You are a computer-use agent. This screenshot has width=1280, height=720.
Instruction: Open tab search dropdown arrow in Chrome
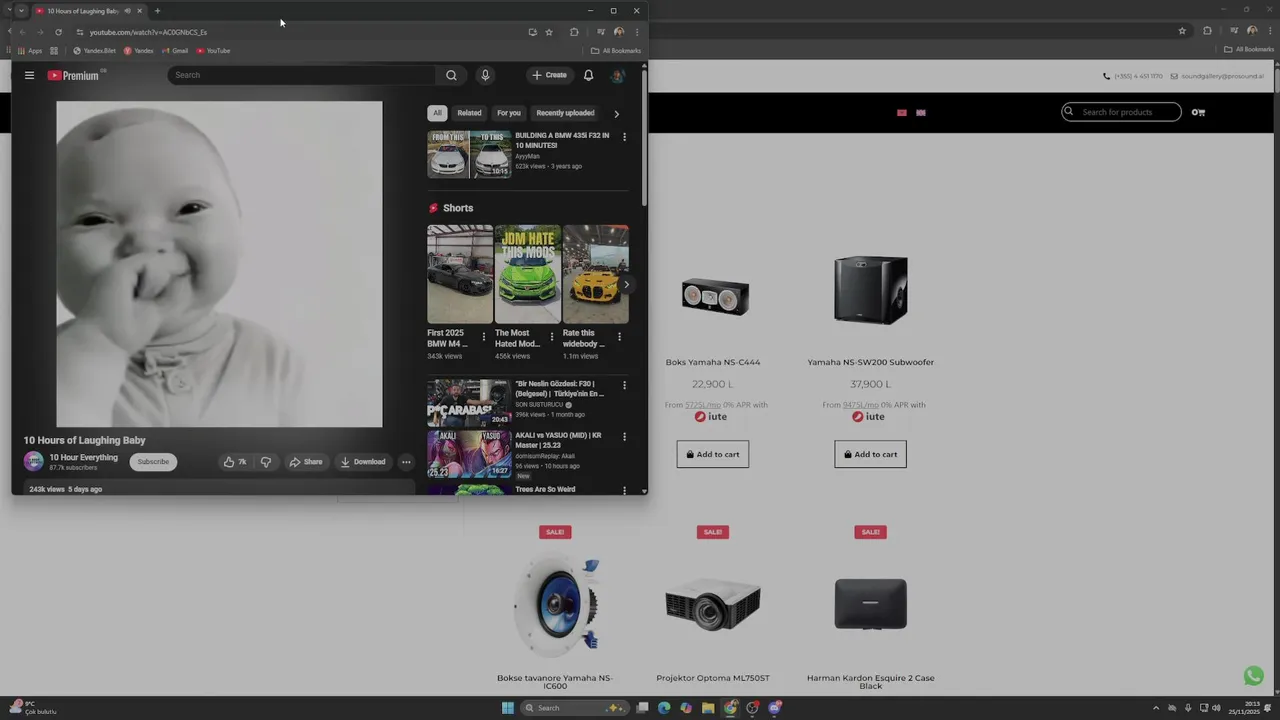[21, 11]
